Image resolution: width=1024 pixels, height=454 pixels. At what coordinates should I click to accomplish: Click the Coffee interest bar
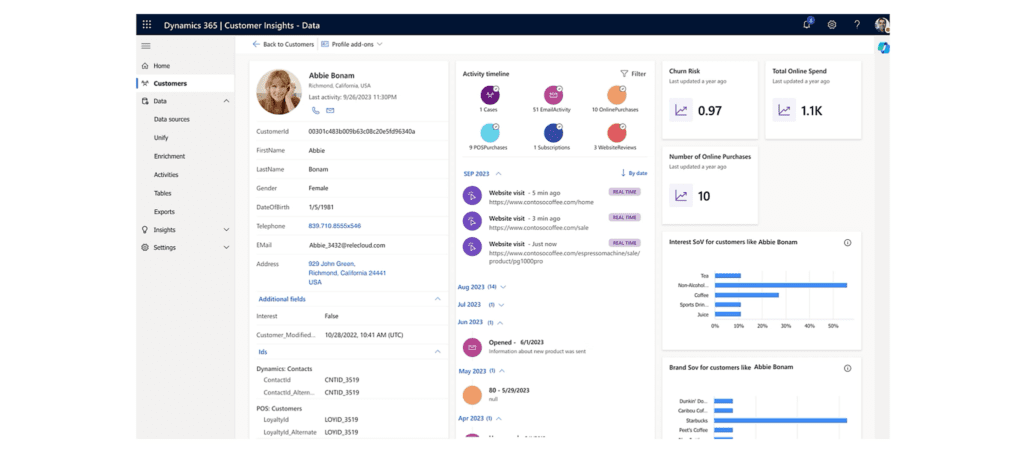(746, 295)
